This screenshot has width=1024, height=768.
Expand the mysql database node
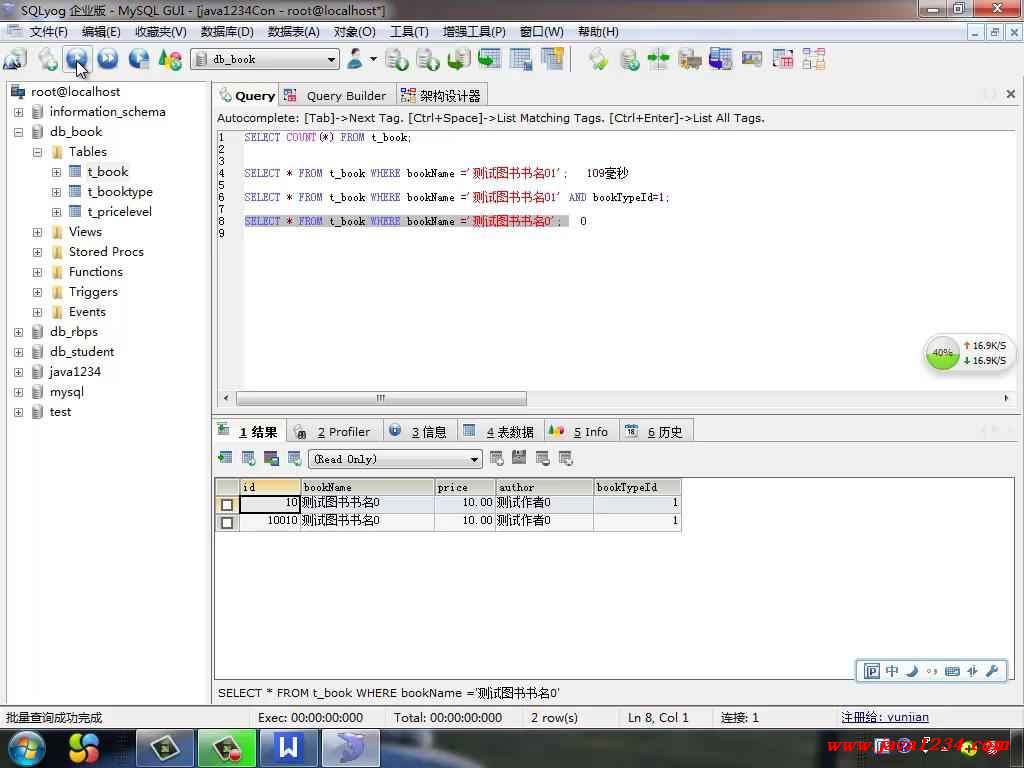tap(18, 392)
